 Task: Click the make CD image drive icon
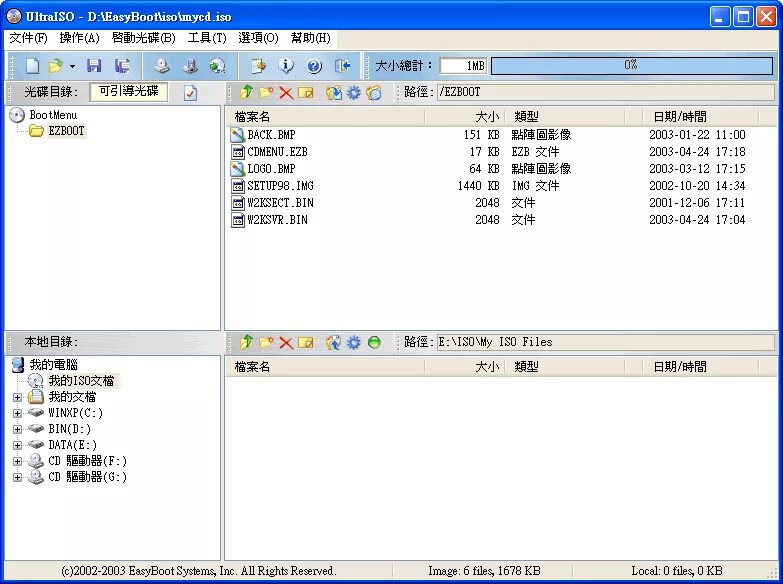[x=161, y=65]
